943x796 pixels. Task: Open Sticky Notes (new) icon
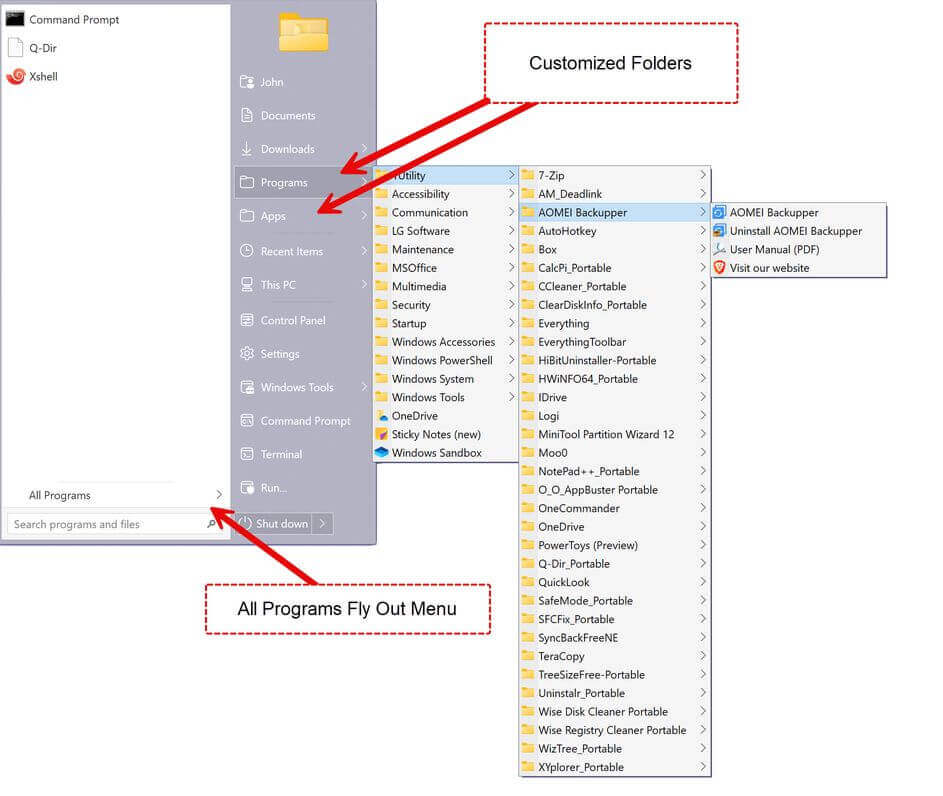point(382,434)
